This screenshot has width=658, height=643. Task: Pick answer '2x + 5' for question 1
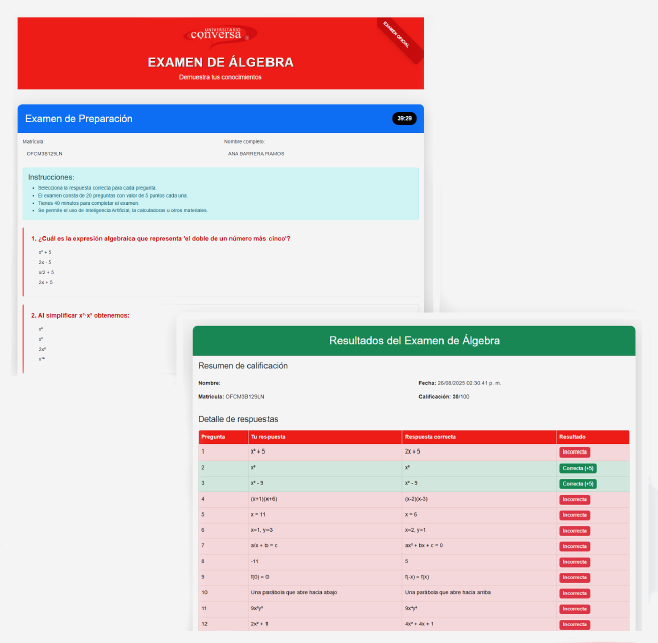pyautogui.click(x=45, y=282)
